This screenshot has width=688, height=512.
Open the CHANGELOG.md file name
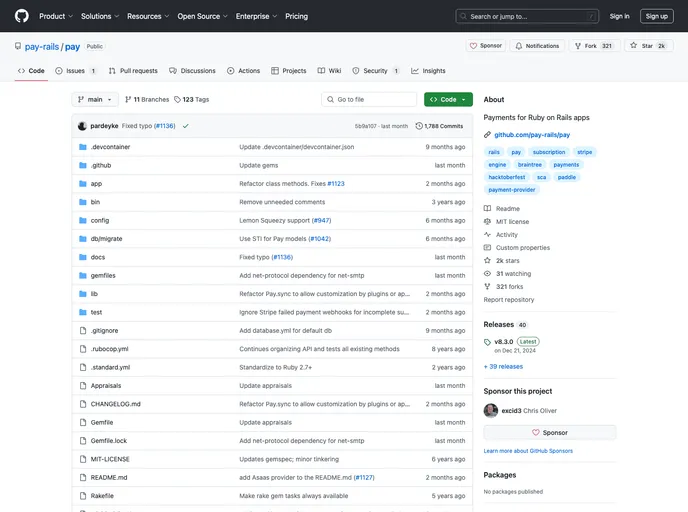[115, 404]
